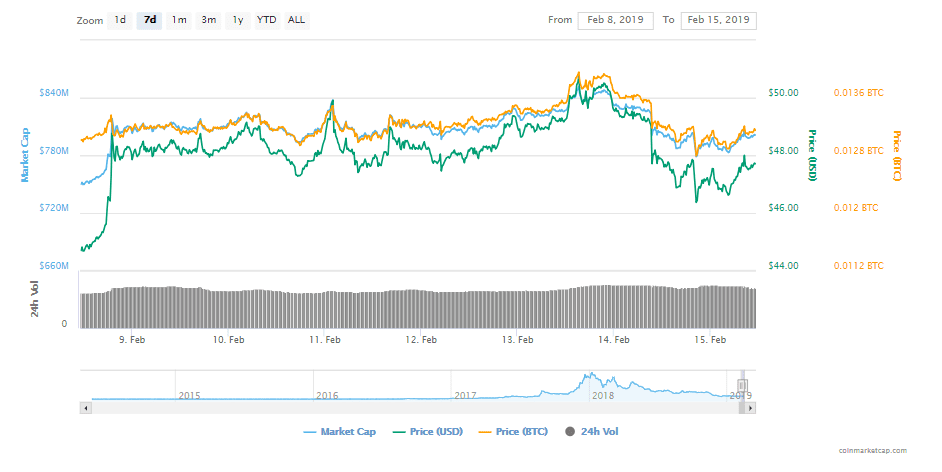Click the navigator range handle
The width and height of the screenshot is (942, 472).
click(x=742, y=385)
